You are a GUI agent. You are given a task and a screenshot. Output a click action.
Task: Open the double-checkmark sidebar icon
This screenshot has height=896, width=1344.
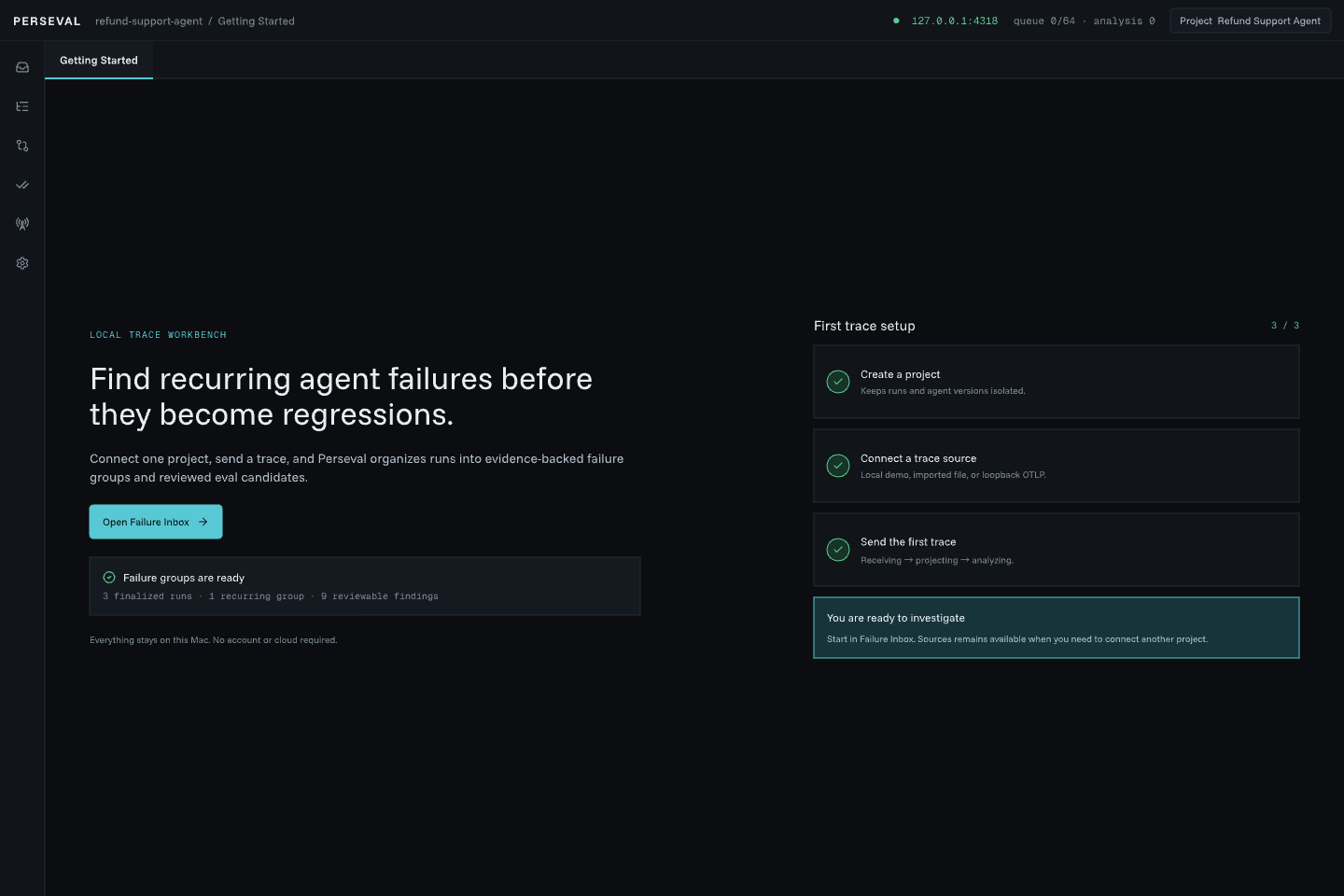tap(22, 185)
